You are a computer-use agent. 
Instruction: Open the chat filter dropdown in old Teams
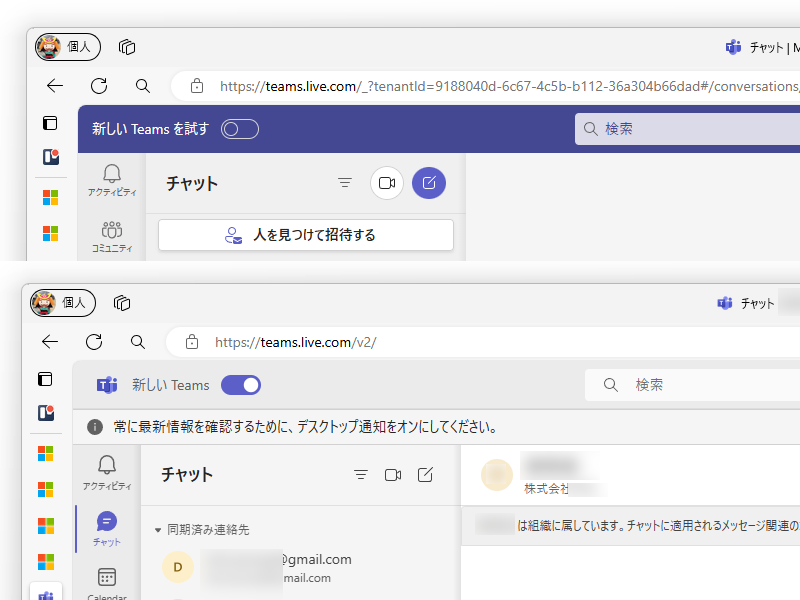coord(345,183)
